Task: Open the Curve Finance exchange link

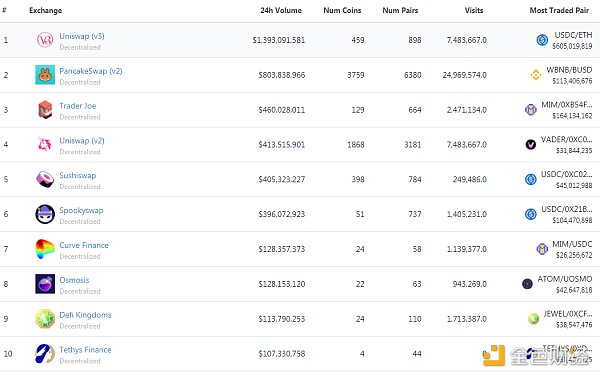Action: pos(84,245)
